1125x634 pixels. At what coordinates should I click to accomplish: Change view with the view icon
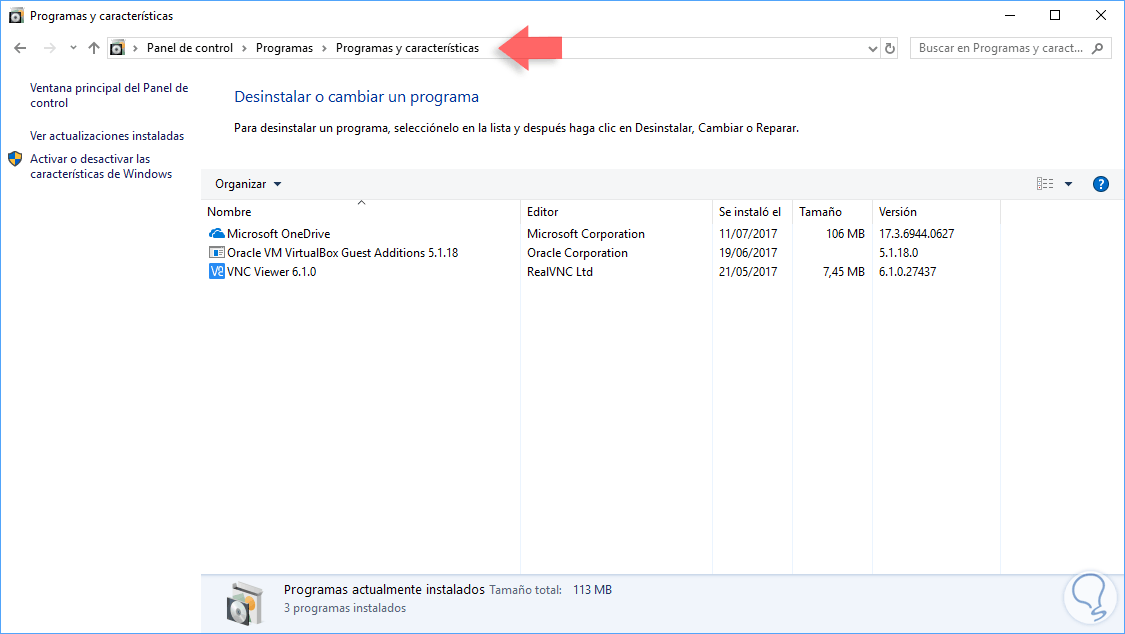click(x=1045, y=184)
